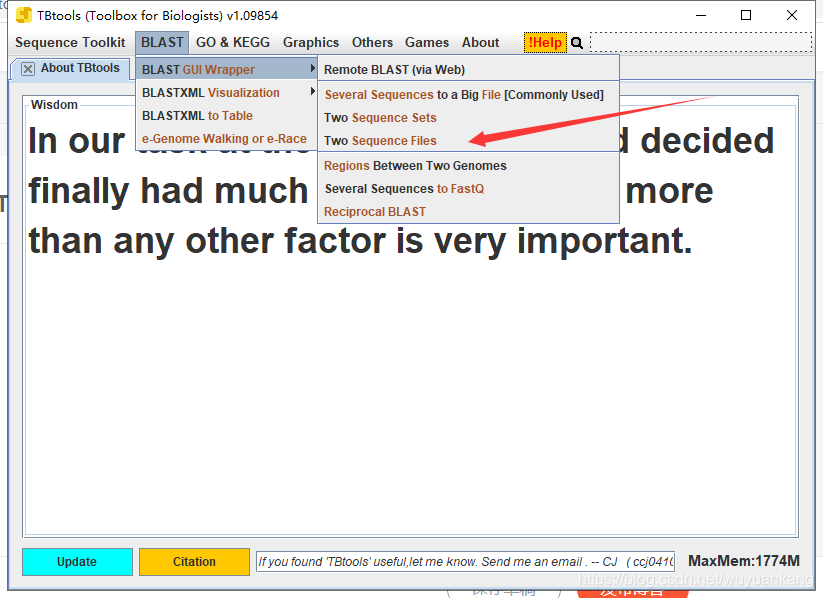Select Several Sequences to a Big File

468,95
